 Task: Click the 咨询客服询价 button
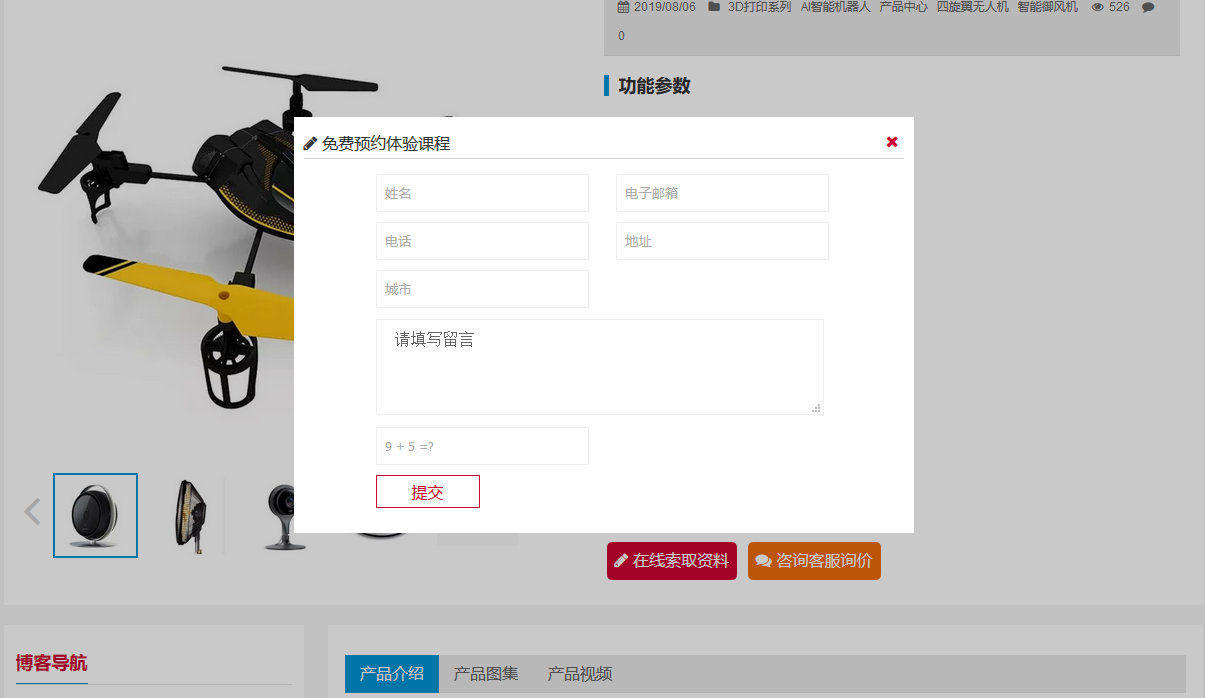(x=814, y=560)
